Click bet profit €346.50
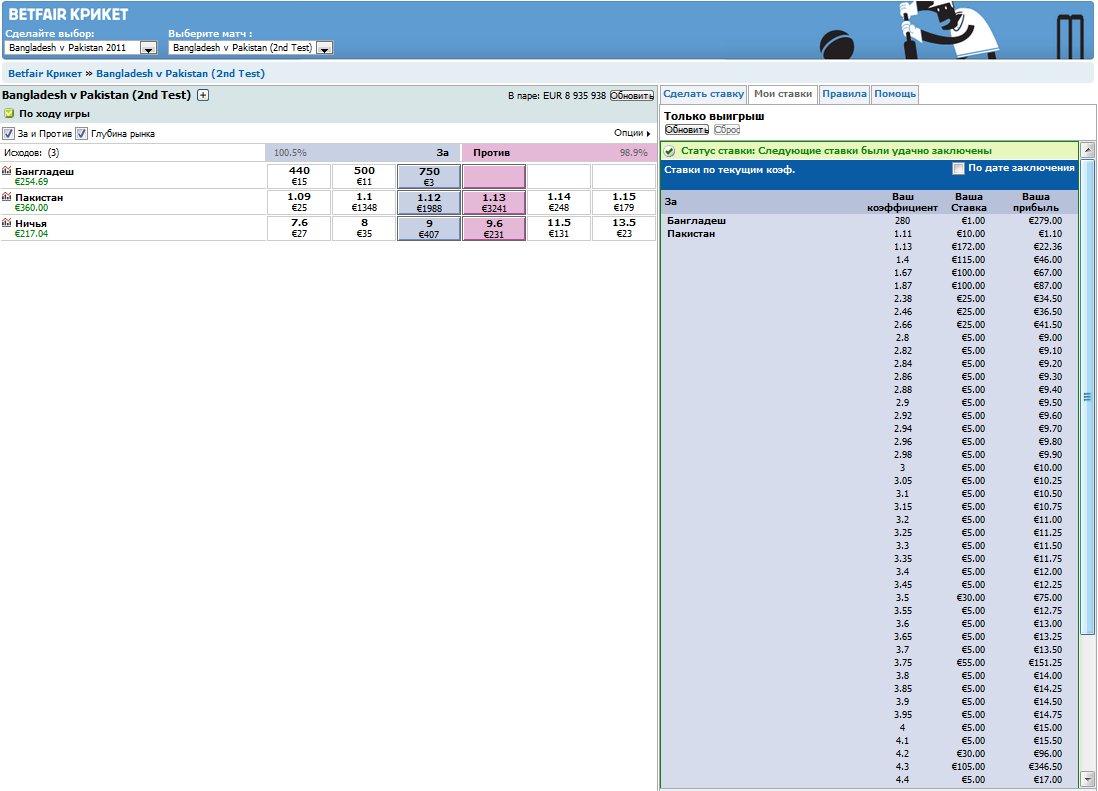 (1043, 766)
